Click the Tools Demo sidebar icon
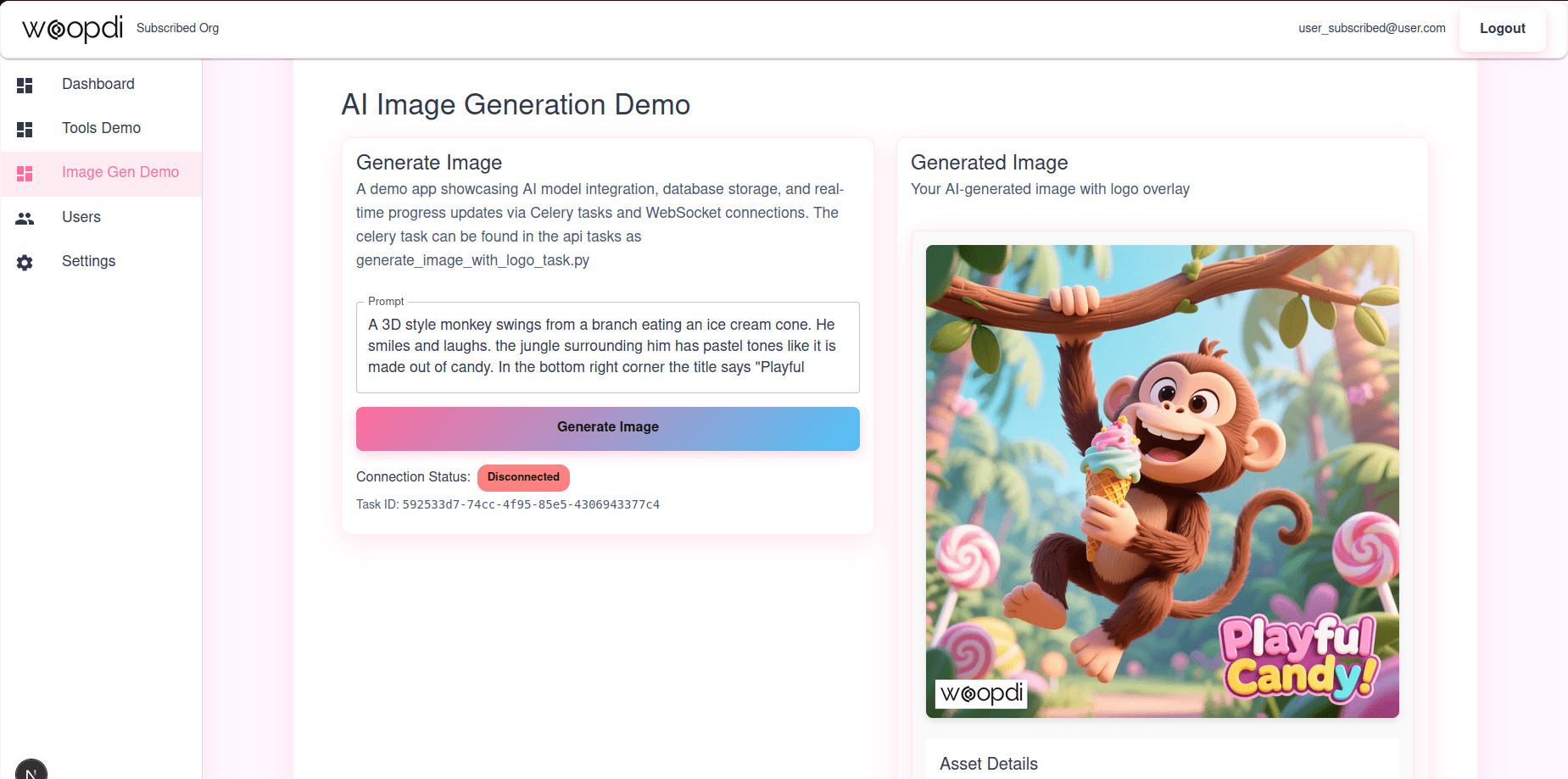The image size is (1568, 779). click(25, 129)
